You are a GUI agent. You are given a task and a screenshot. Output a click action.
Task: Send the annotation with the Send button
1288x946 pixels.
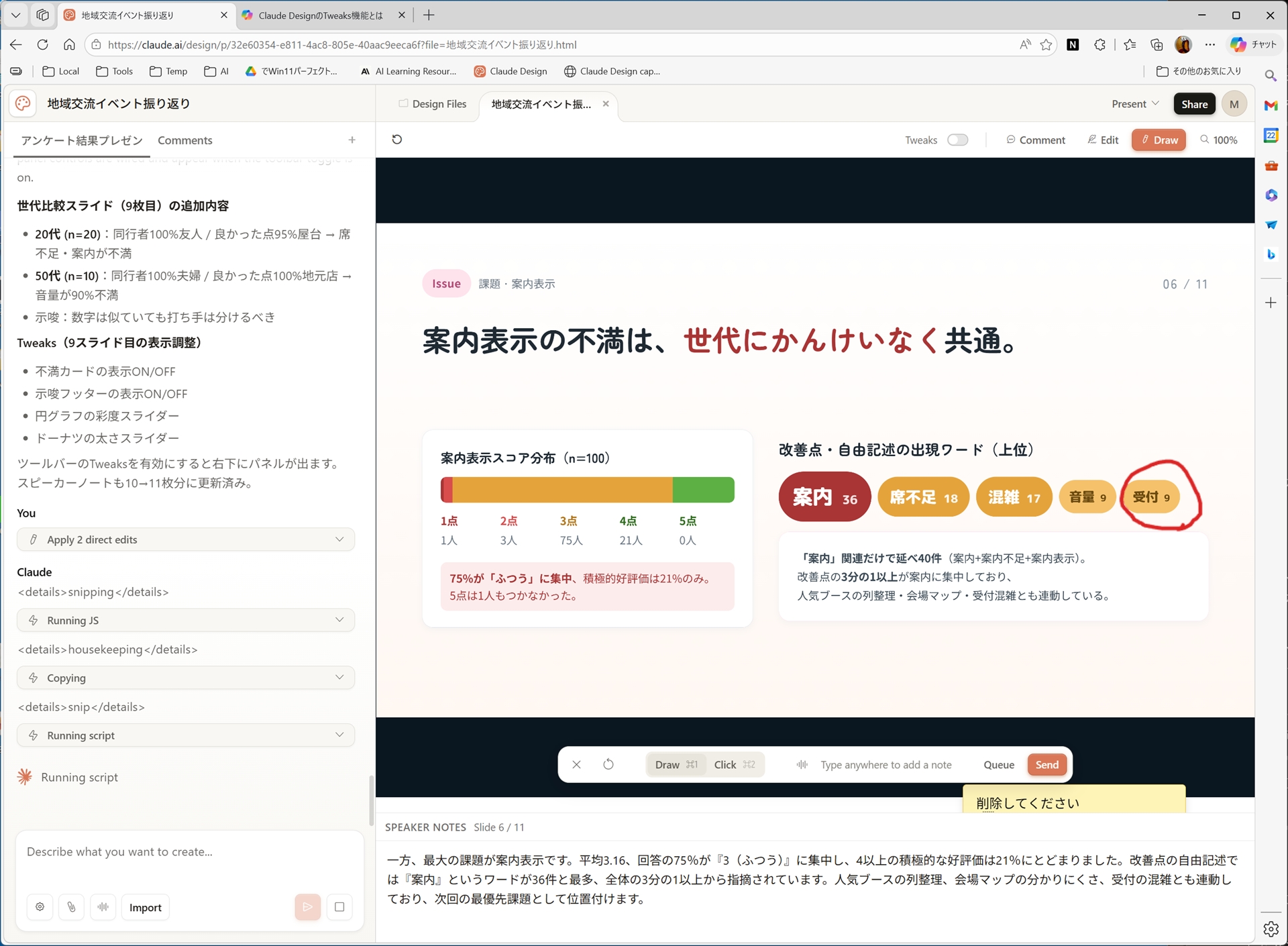point(1046,764)
